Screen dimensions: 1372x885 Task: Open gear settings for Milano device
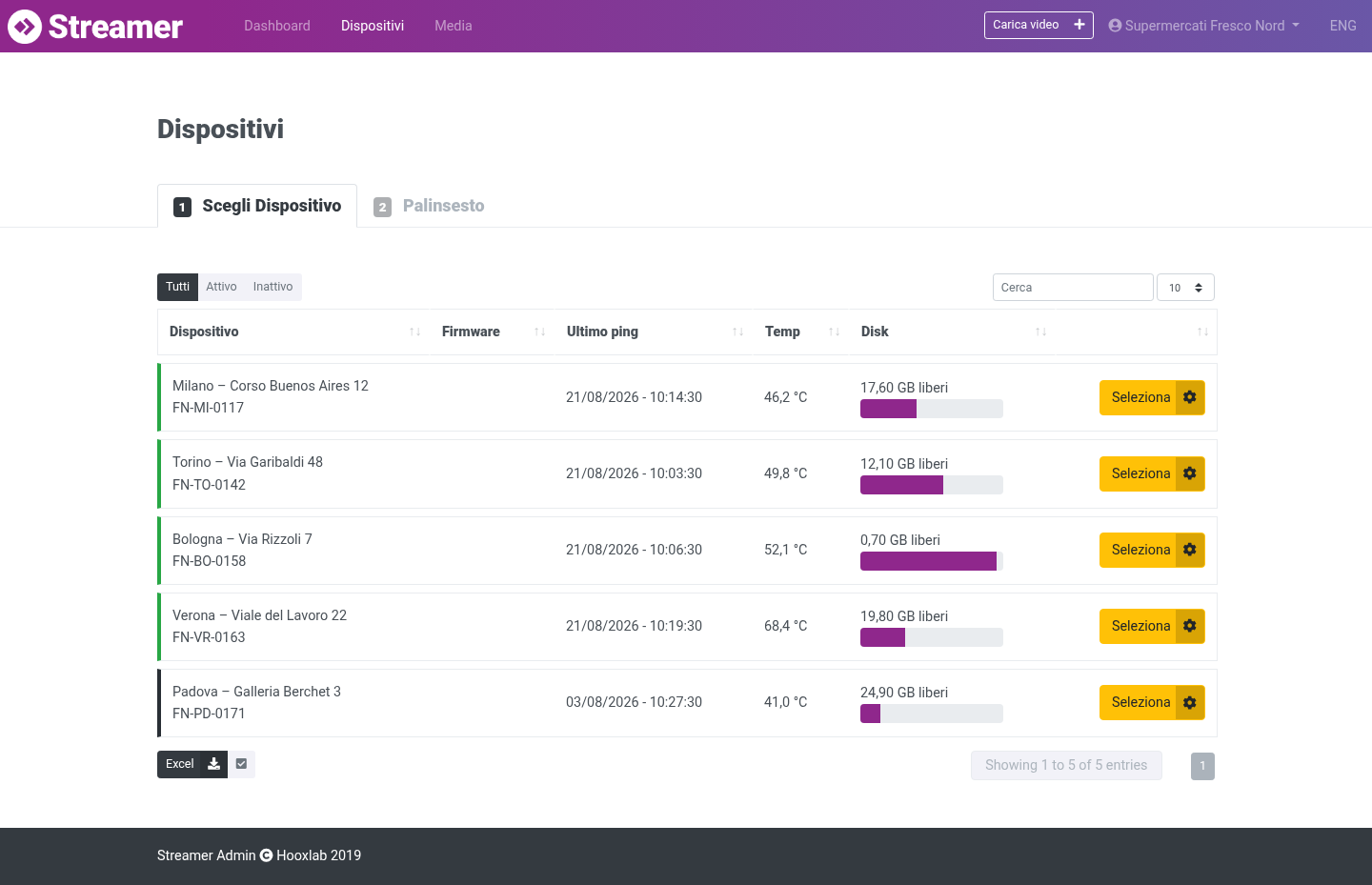pos(1190,397)
